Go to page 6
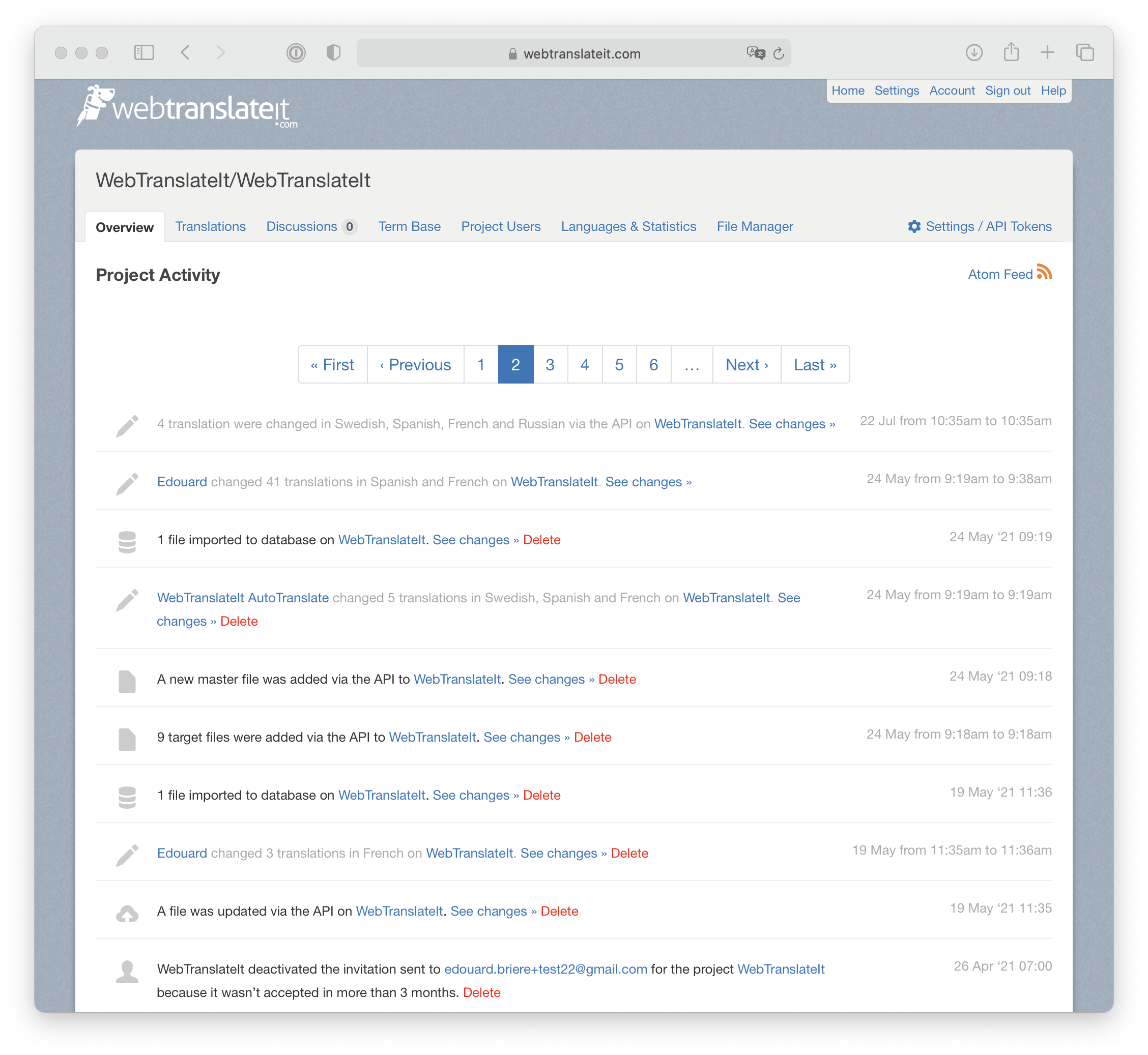 653,364
